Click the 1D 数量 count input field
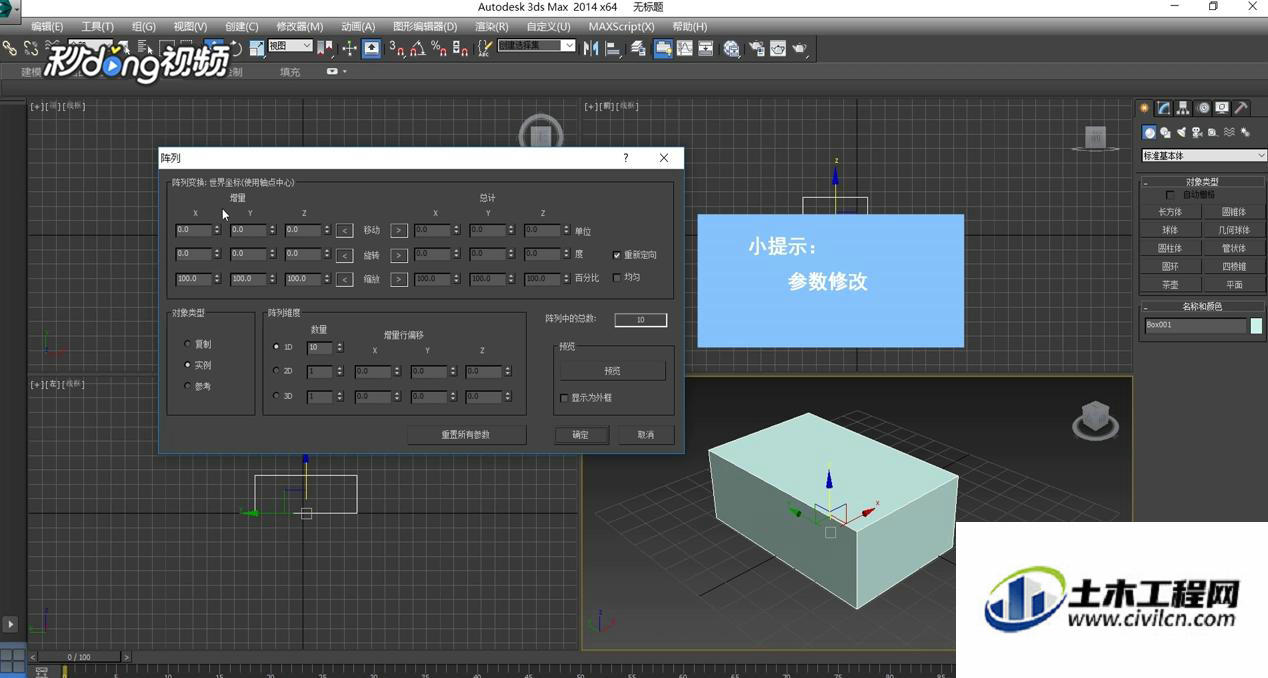1268x678 pixels. 320,348
